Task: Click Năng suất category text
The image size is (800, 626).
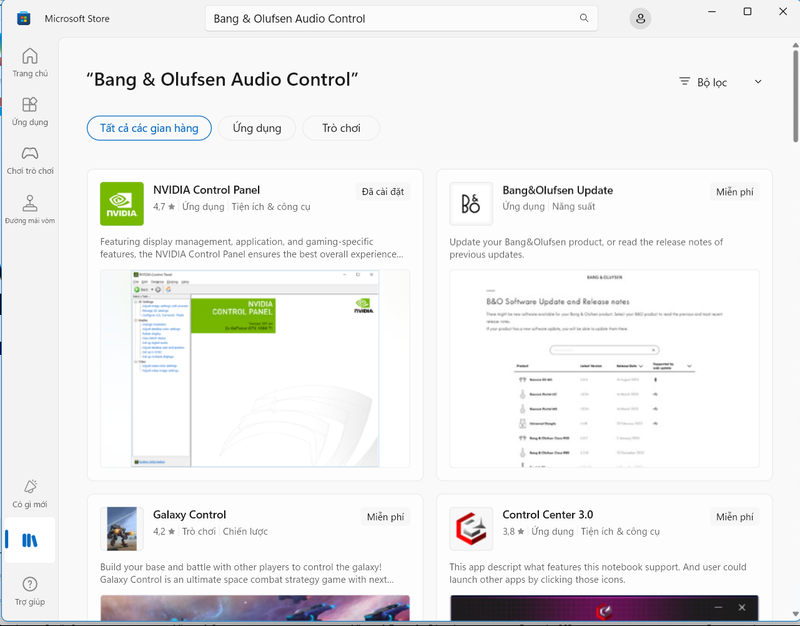Action: coord(573,207)
